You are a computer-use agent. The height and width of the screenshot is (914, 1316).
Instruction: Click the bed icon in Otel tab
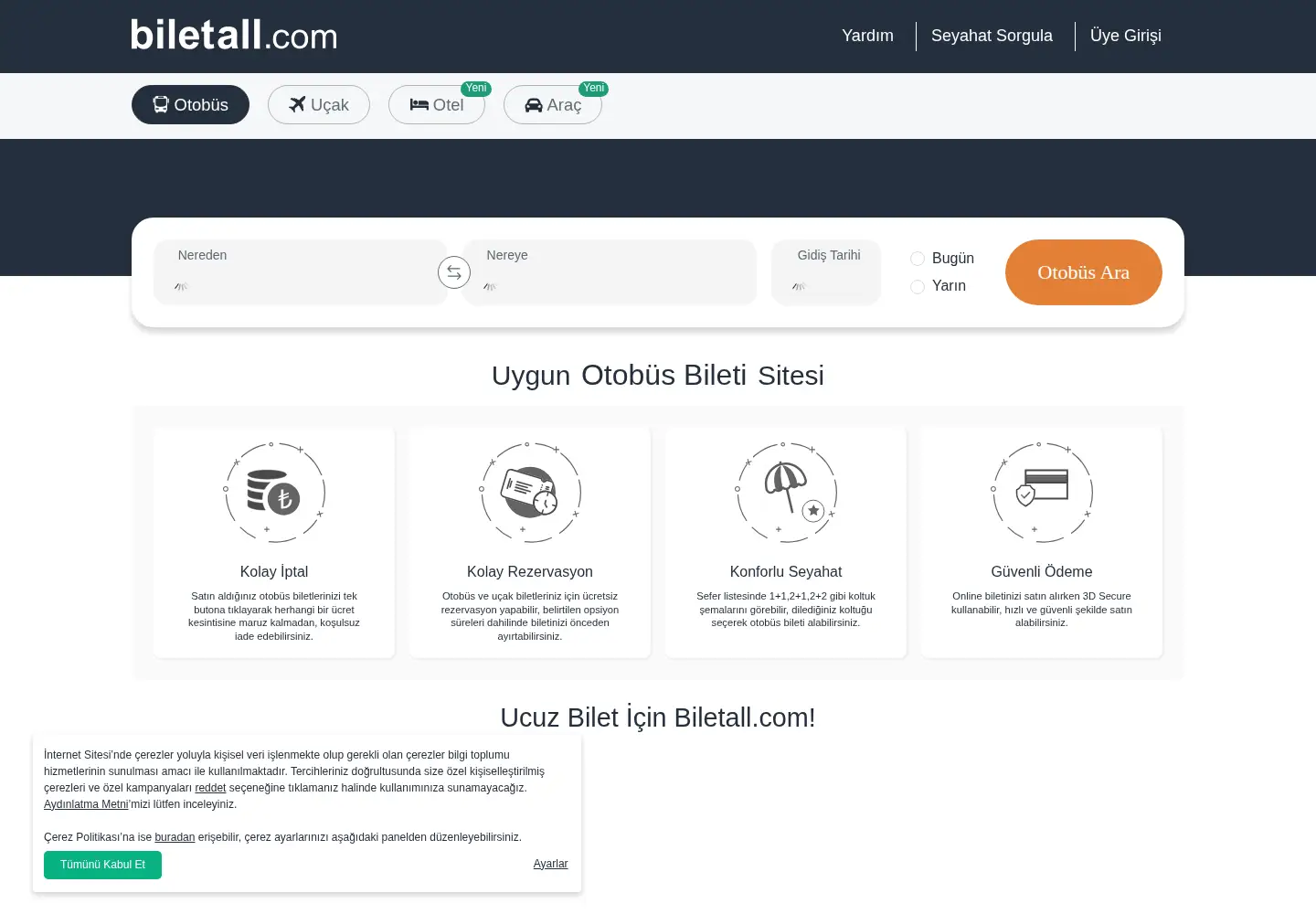click(419, 105)
